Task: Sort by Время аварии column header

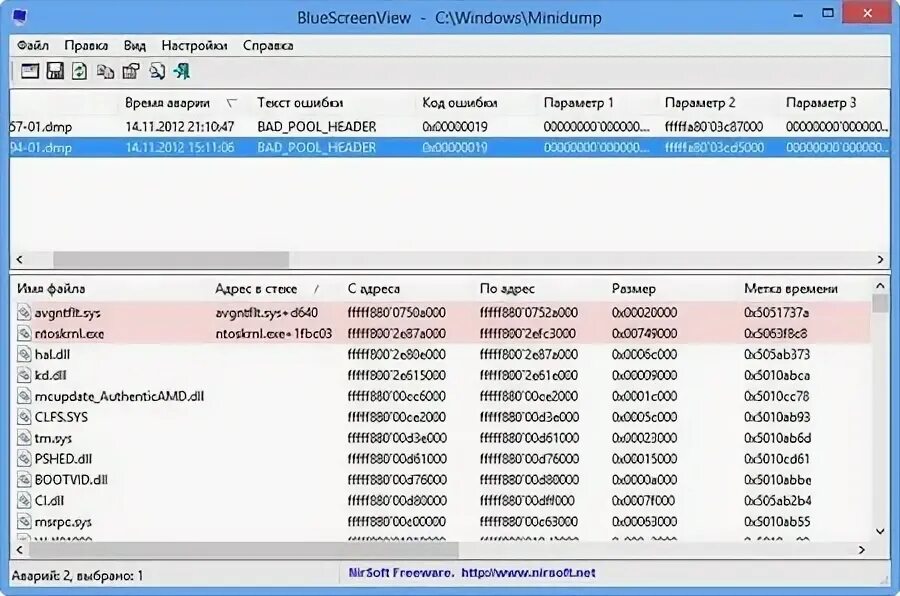Action: coord(168,103)
